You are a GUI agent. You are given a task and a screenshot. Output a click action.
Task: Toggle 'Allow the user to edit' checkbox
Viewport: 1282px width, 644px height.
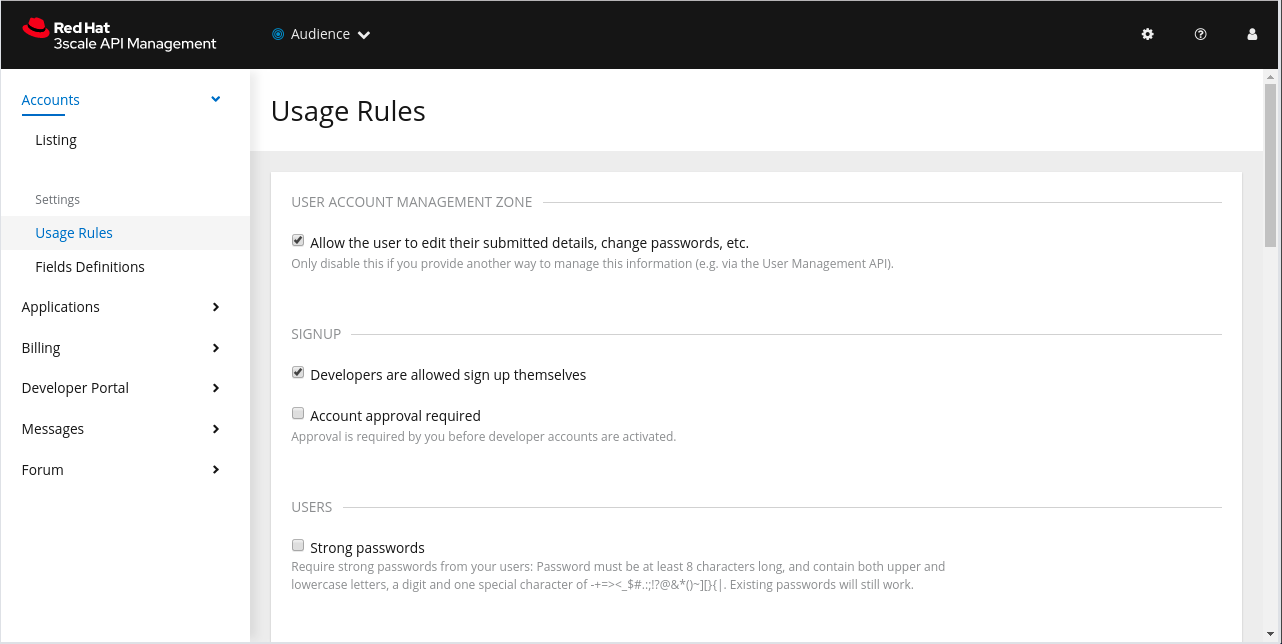point(298,241)
